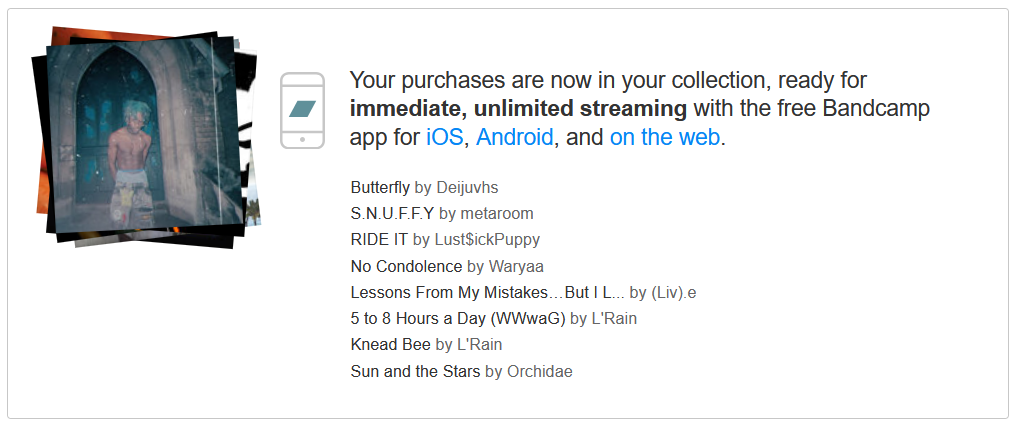Click the Waryaa artist name

[516, 267]
